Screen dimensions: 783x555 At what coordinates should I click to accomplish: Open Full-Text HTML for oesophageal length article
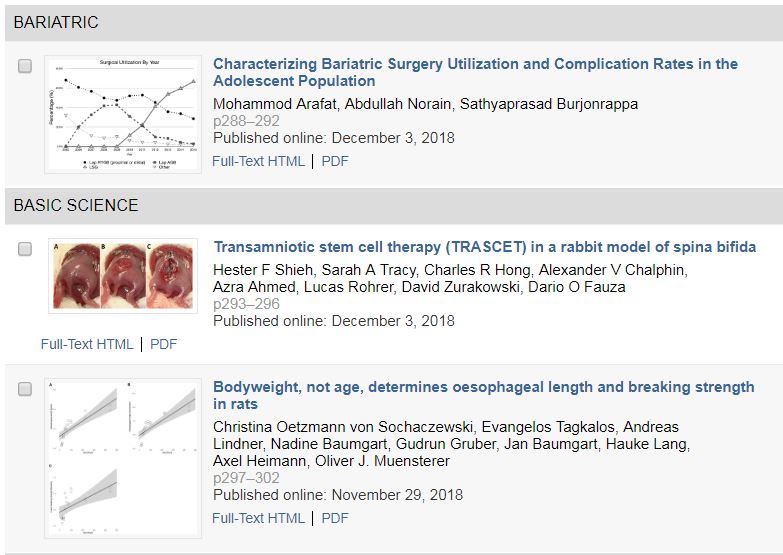258,518
